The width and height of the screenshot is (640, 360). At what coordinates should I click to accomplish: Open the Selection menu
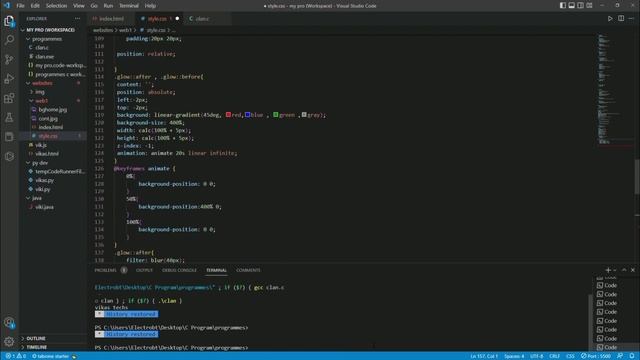click(x=56, y=6)
